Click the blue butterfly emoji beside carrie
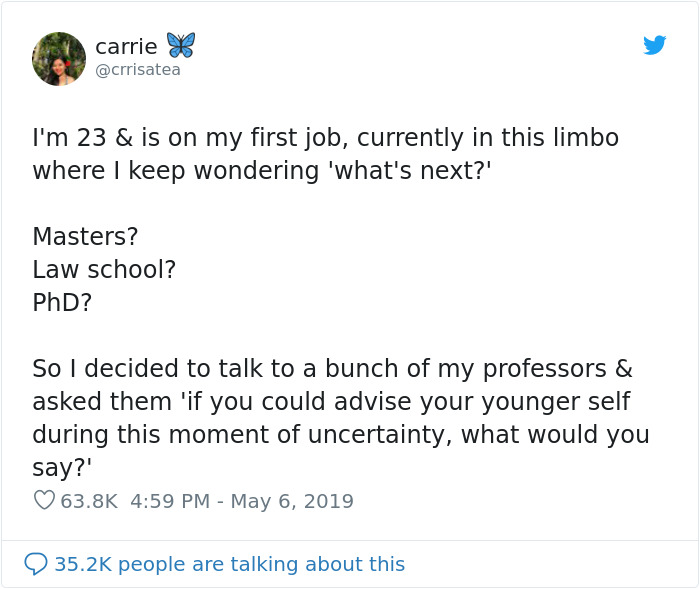 [x=181, y=45]
